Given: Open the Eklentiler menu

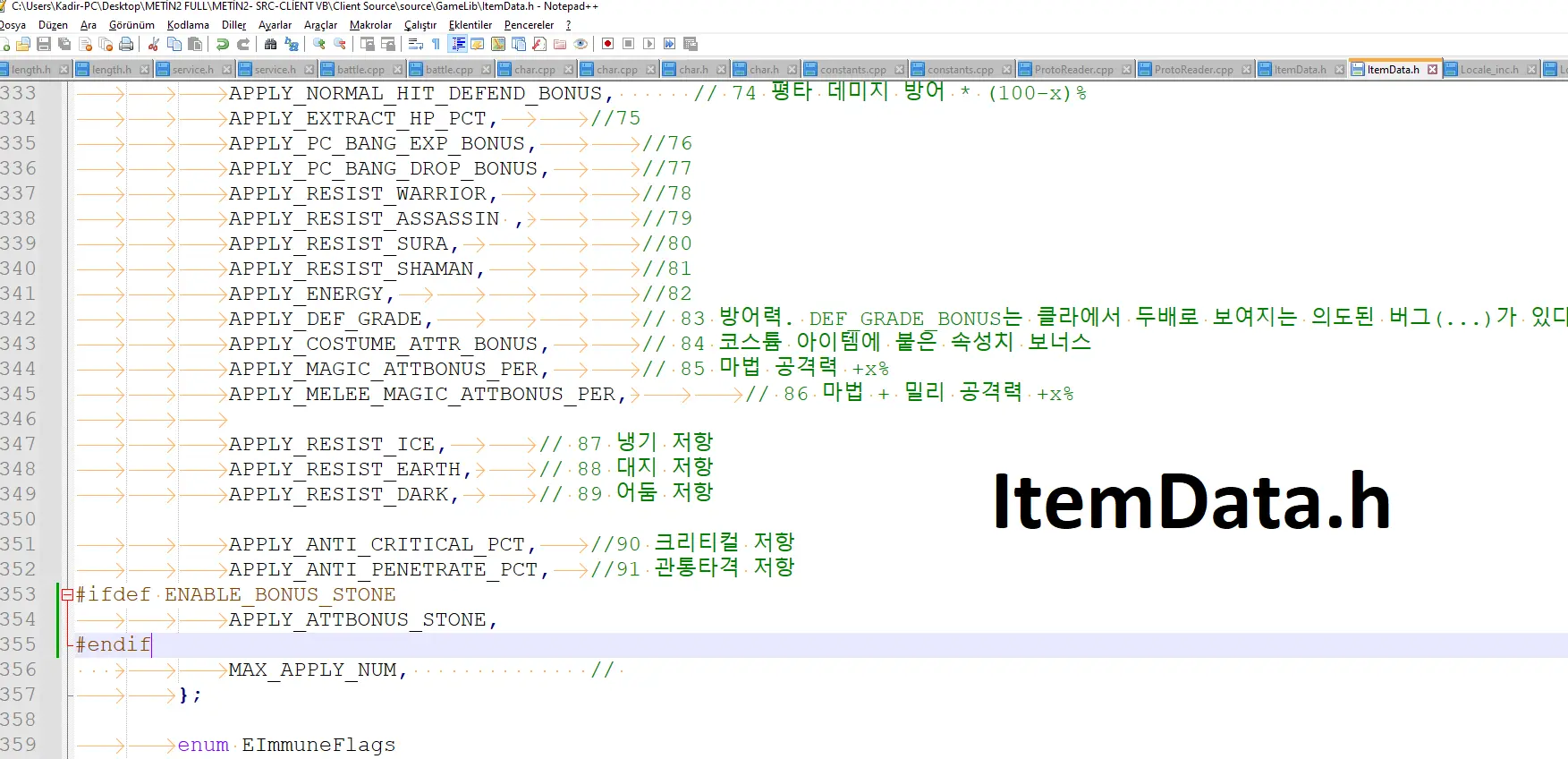Looking at the screenshot, I should tap(470, 25).
